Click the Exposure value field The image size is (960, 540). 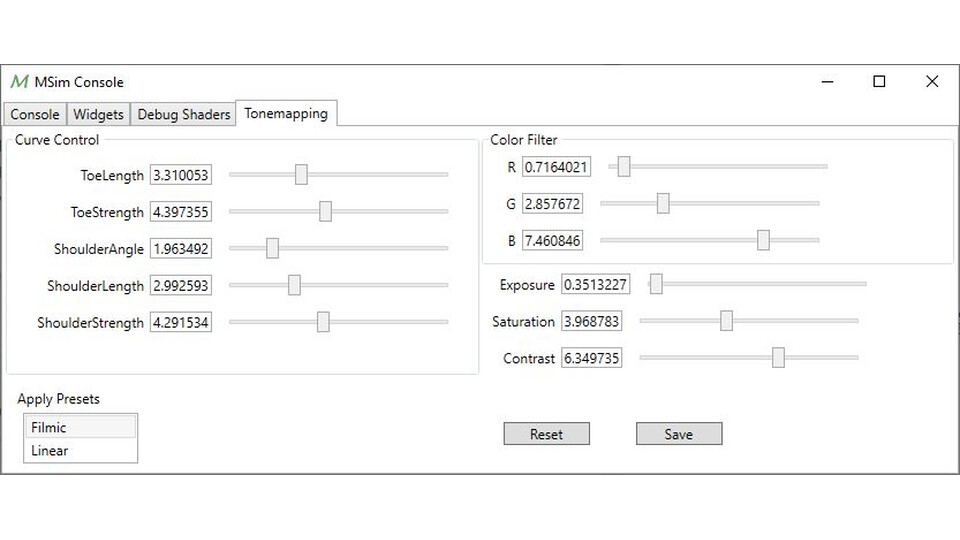pos(595,284)
